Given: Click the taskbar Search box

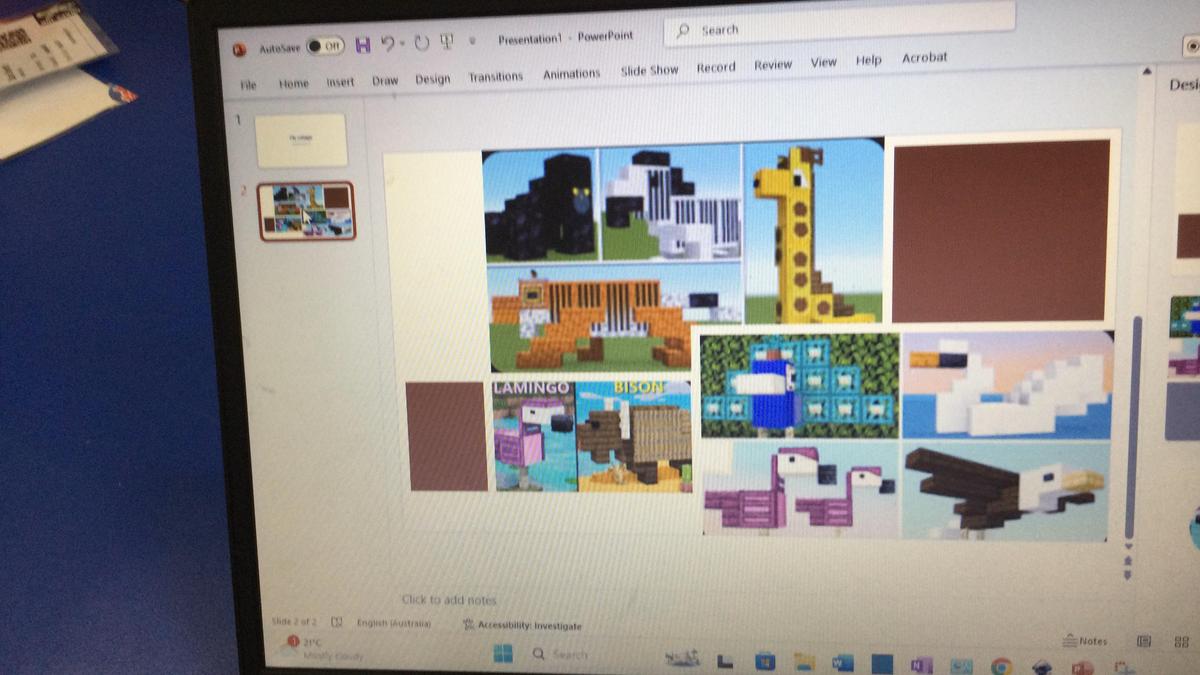Looking at the screenshot, I should 562,654.
